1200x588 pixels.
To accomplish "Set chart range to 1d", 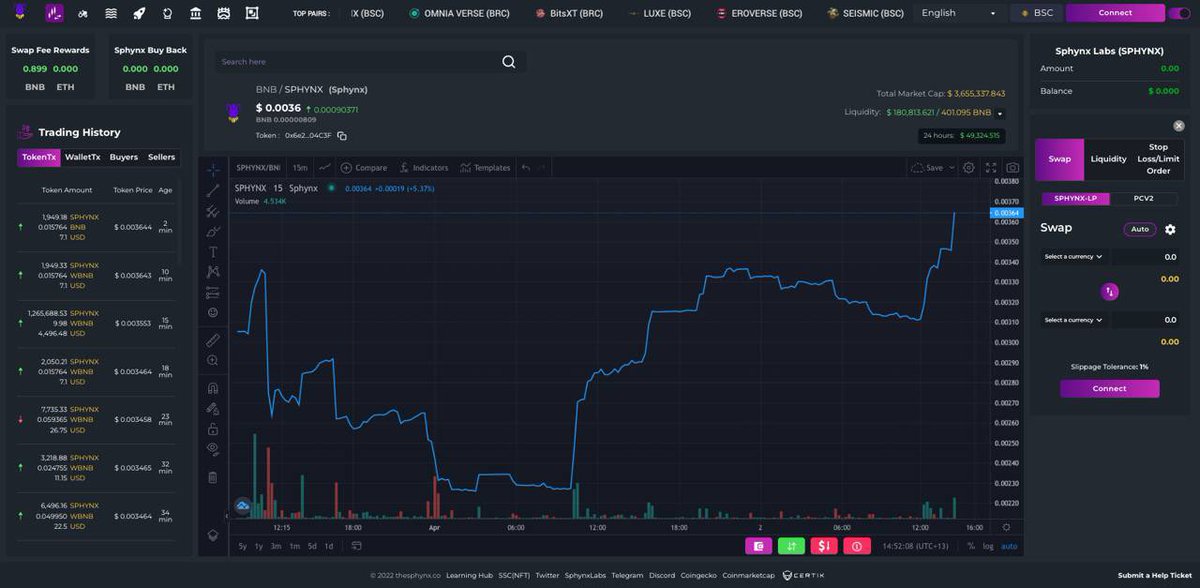I will tap(329, 546).
